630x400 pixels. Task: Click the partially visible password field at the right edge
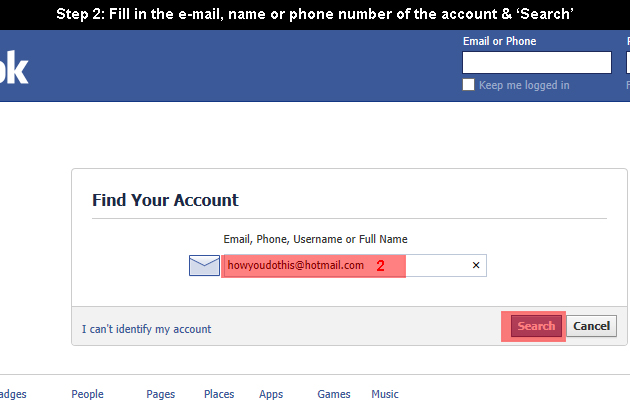628,62
